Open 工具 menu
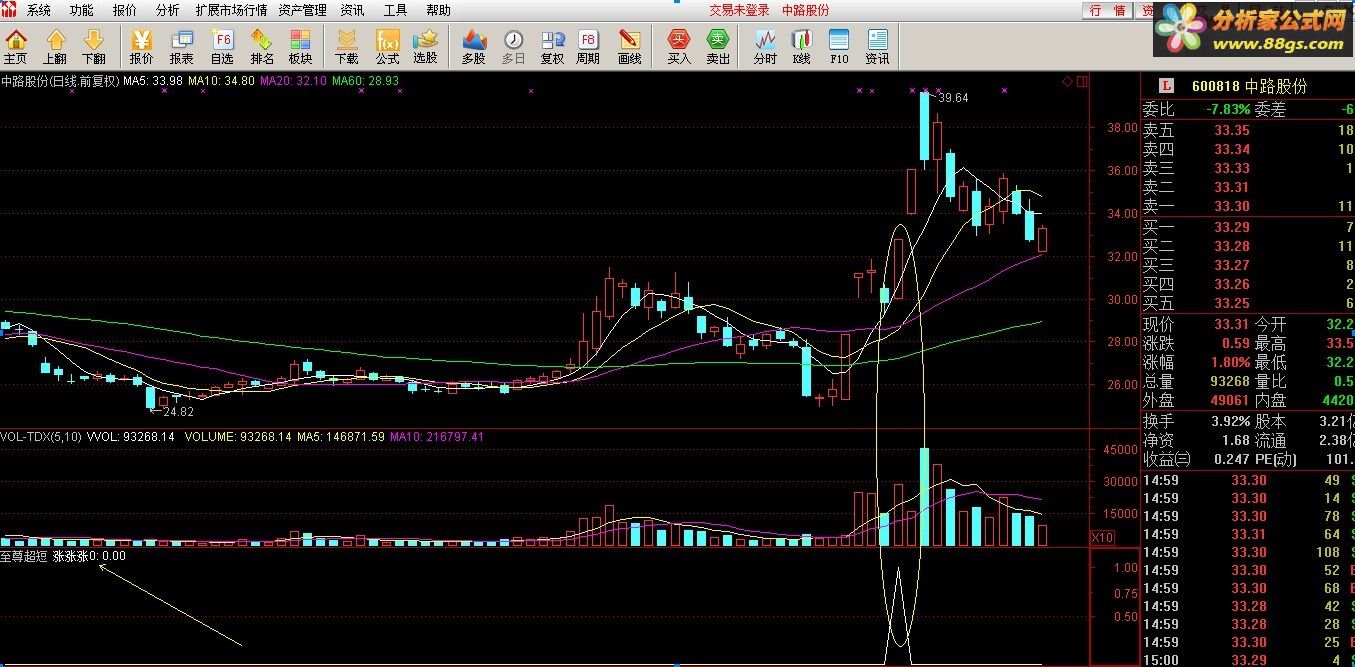This screenshot has height=667, width=1355. point(395,10)
